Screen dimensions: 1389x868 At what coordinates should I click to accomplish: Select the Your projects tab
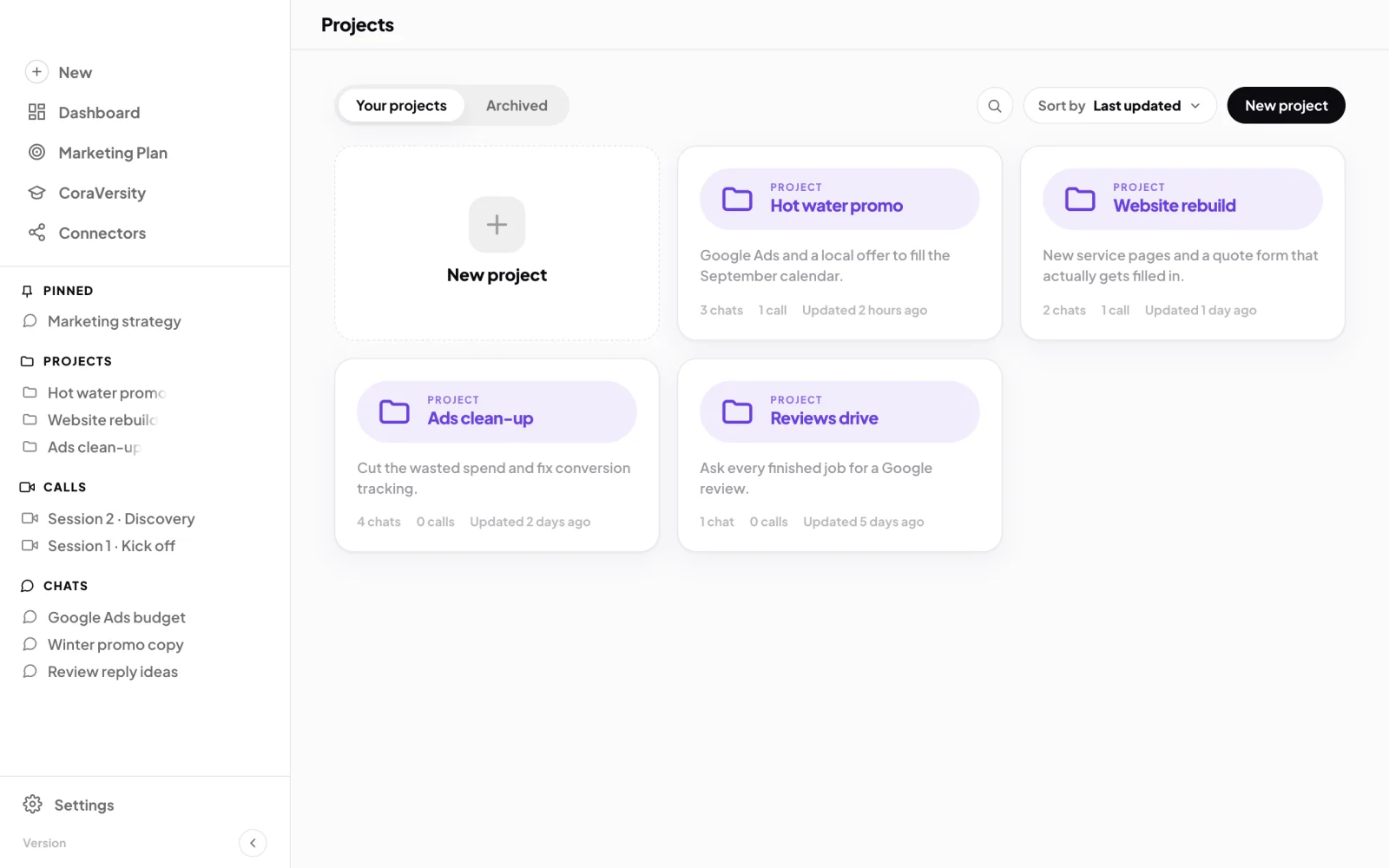[x=401, y=106]
